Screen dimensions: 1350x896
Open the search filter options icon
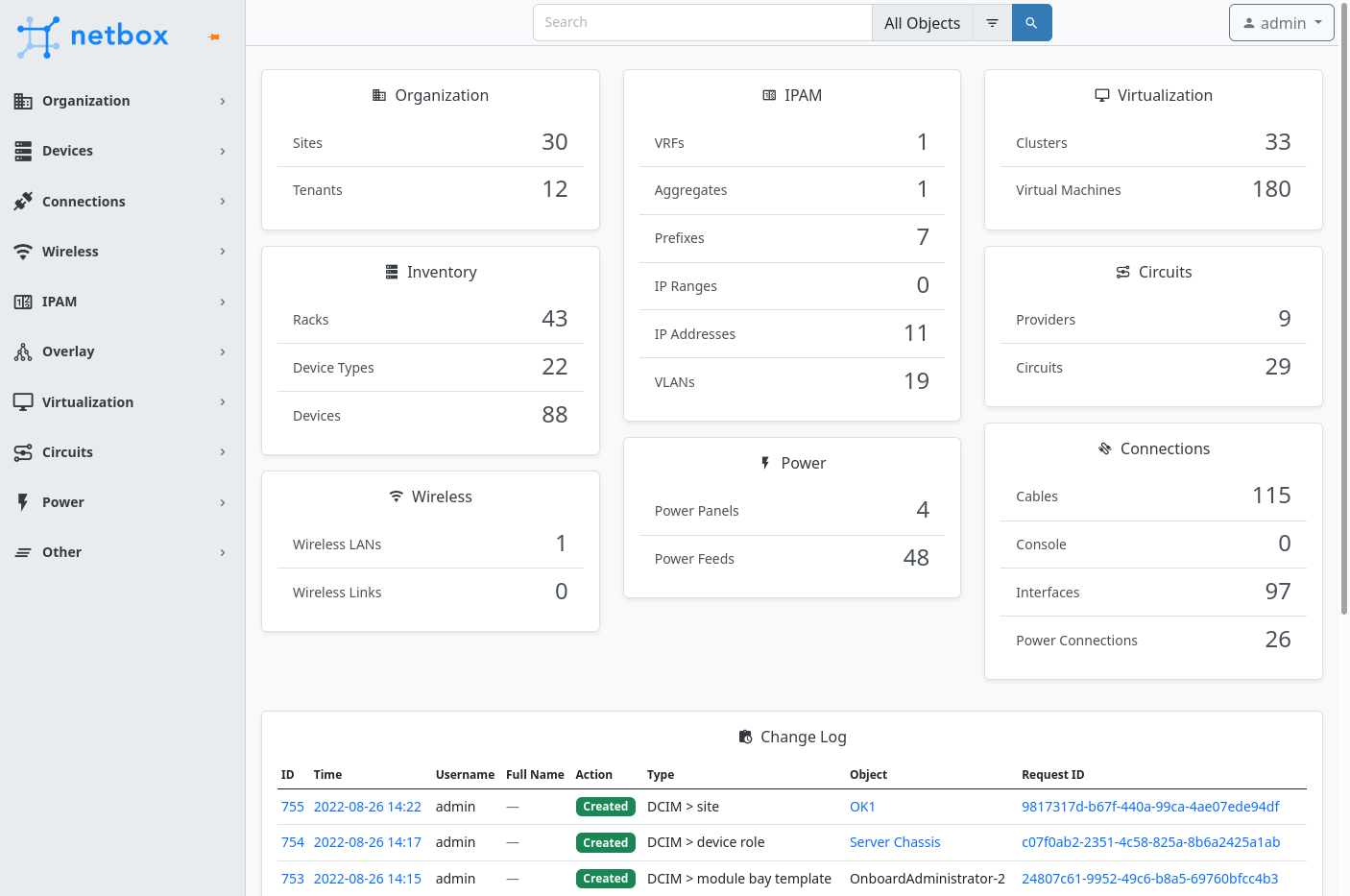[x=992, y=21]
